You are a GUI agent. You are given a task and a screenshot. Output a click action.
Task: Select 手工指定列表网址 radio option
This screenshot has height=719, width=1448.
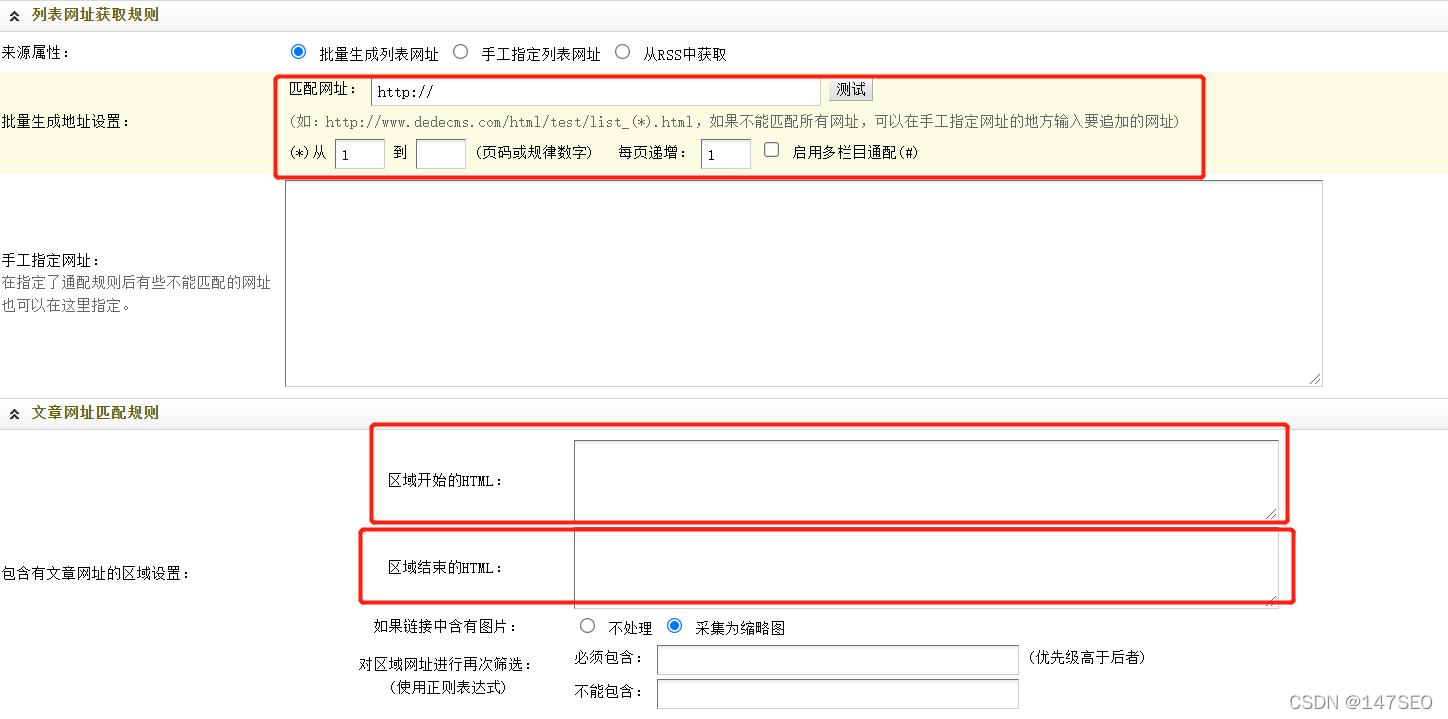pos(460,52)
